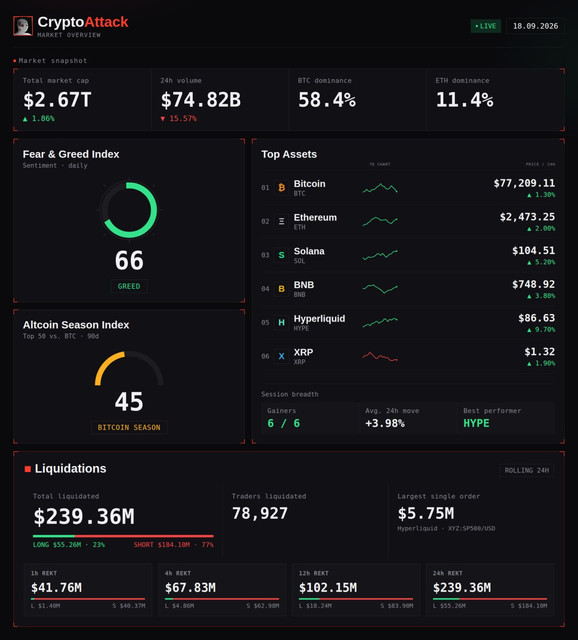This screenshot has width=578, height=640.
Task: Click the date 18.09.2026 badge
Action: pyautogui.click(x=535, y=26)
